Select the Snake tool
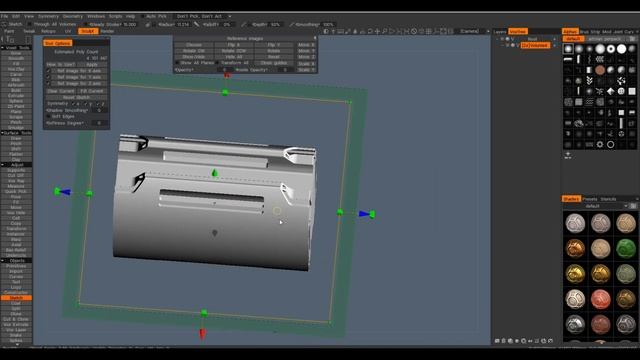Screen dimensions: 640x360 [x=16, y=335]
